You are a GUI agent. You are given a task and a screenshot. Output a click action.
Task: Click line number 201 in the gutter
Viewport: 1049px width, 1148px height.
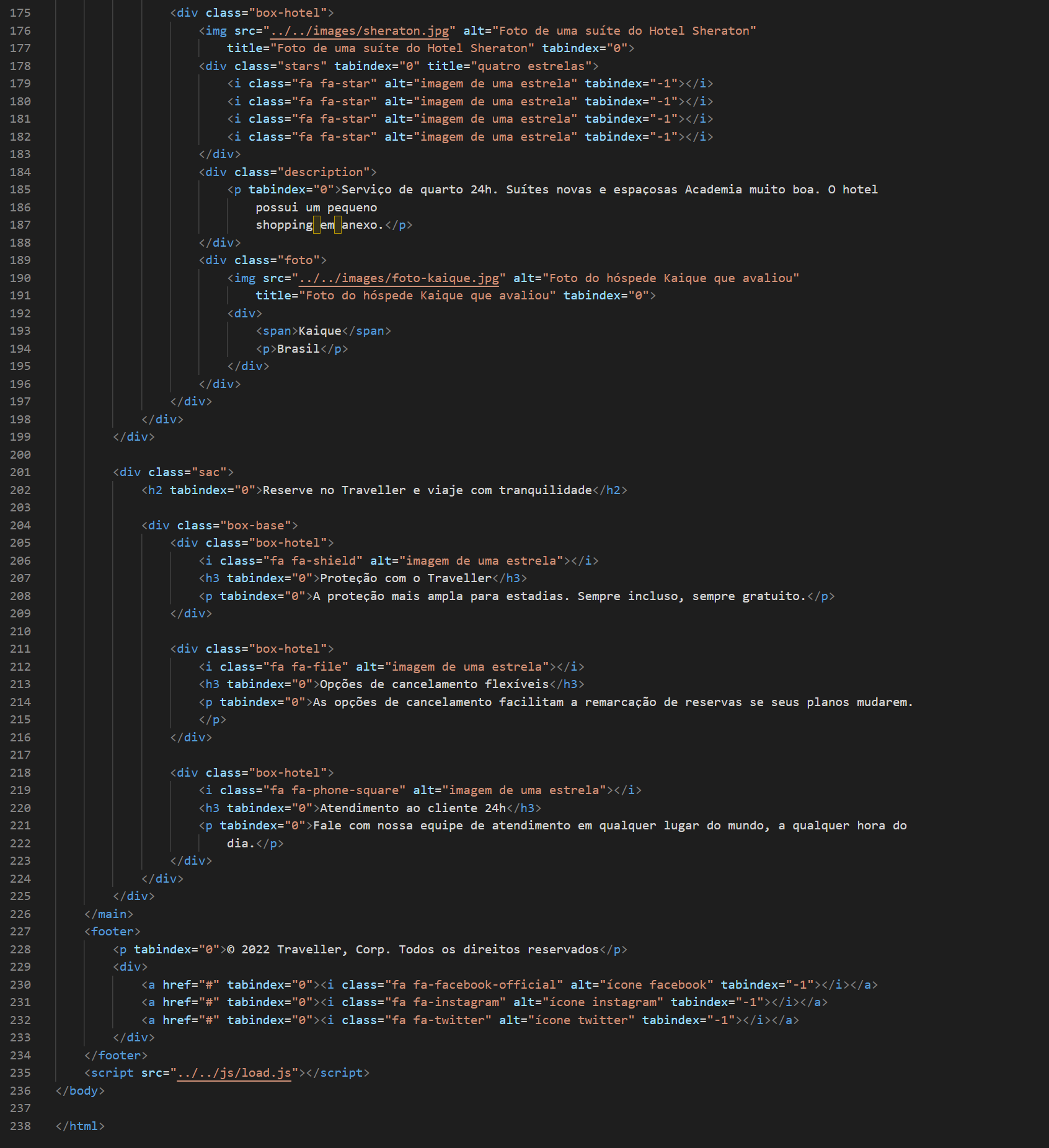(19, 472)
